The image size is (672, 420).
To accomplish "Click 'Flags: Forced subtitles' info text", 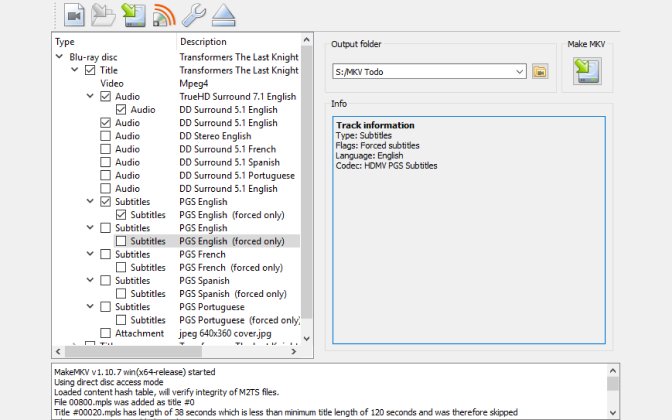I will [378, 146].
